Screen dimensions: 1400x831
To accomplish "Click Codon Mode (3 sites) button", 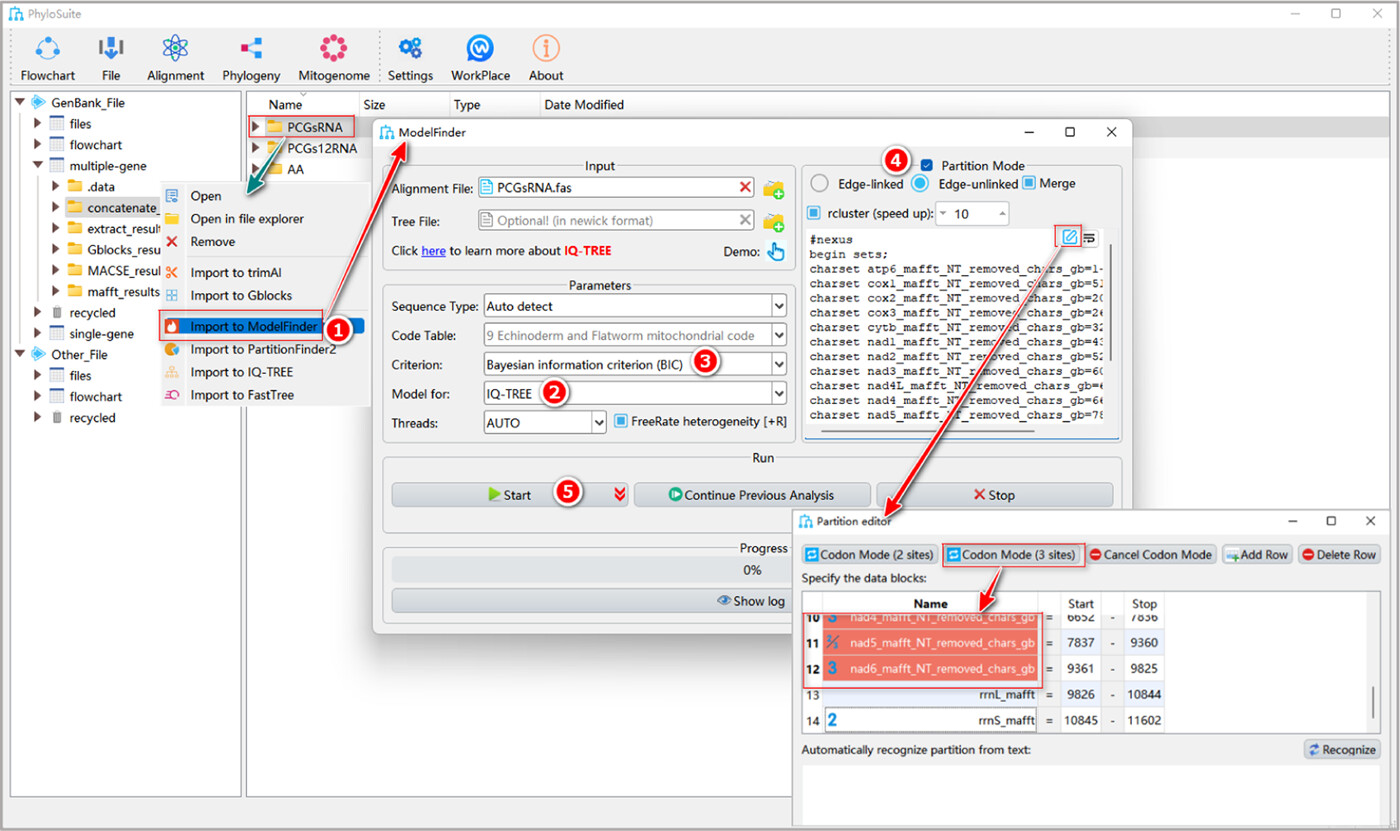I will [x=1013, y=554].
